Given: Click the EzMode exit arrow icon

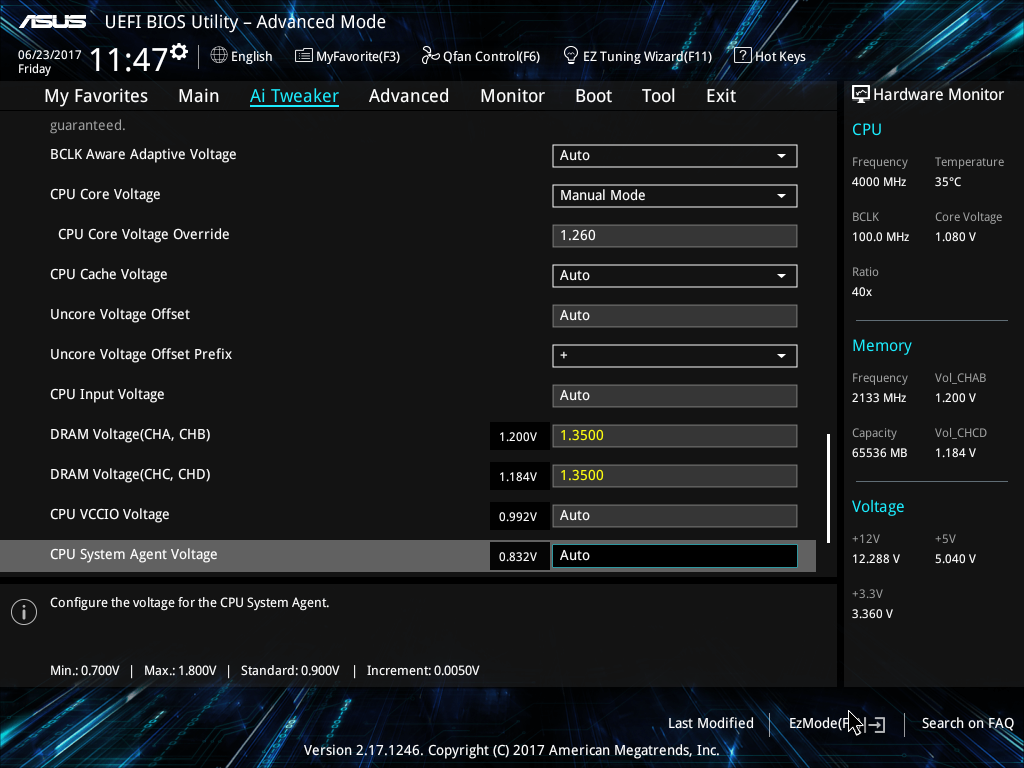Looking at the screenshot, I should tap(877, 724).
